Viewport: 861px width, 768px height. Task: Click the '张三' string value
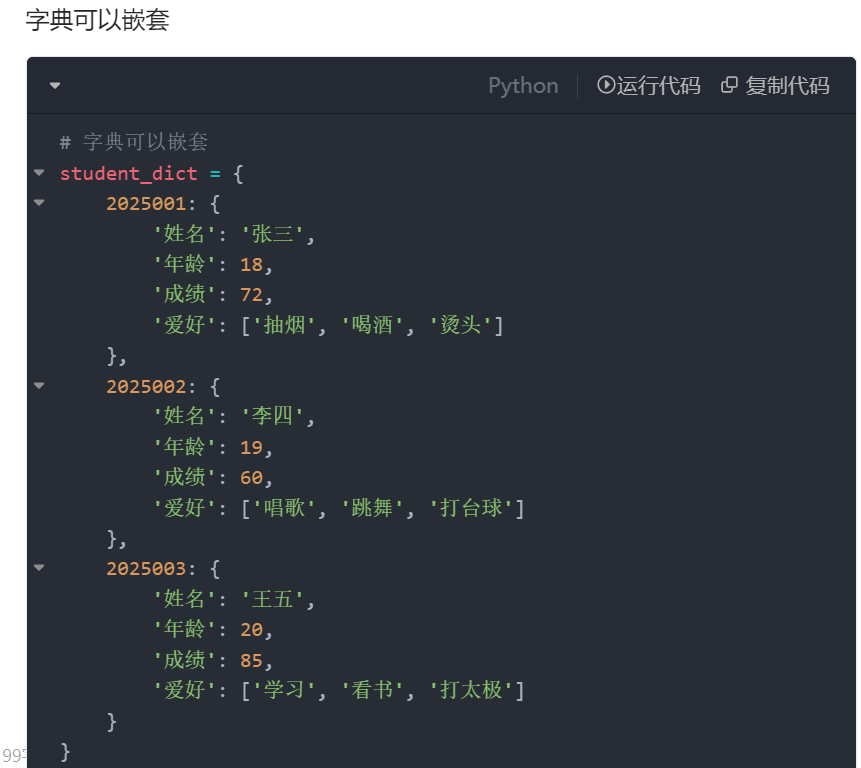272,234
